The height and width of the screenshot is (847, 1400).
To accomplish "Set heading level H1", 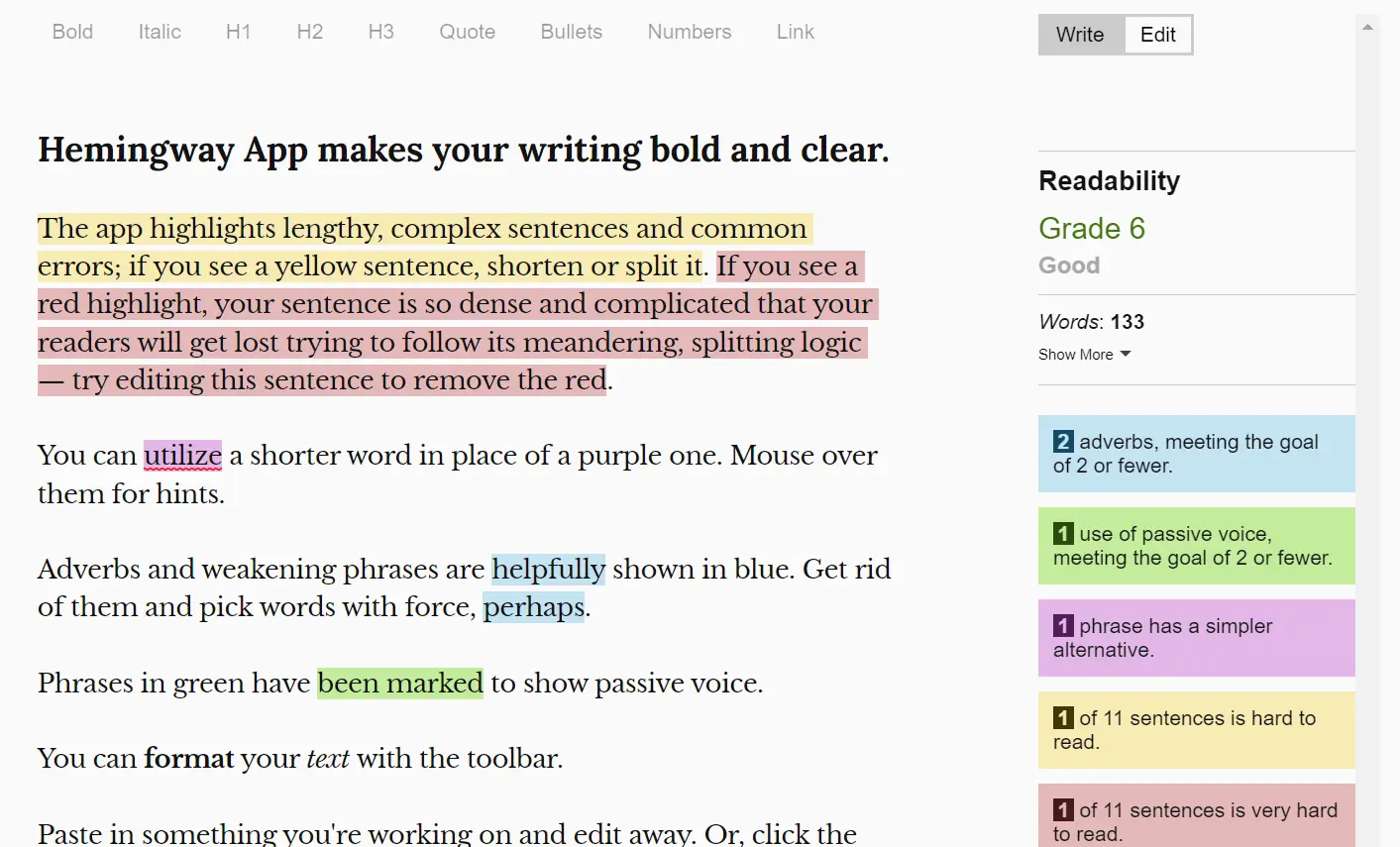I will click(x=238, y=32).
